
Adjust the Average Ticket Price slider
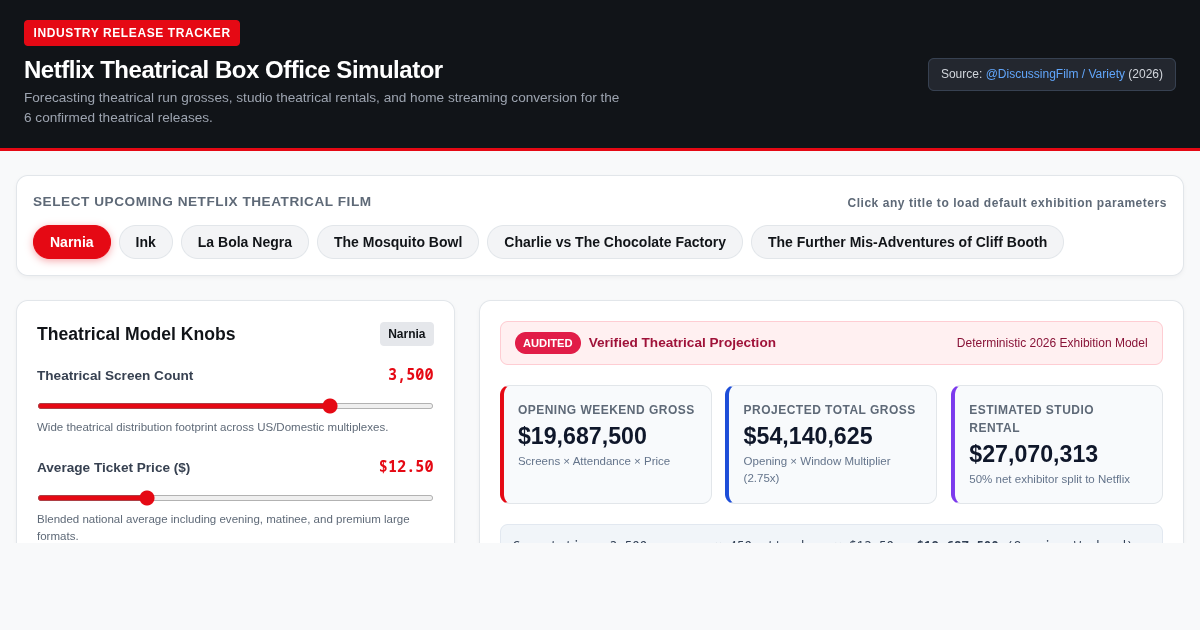[235, 498]
